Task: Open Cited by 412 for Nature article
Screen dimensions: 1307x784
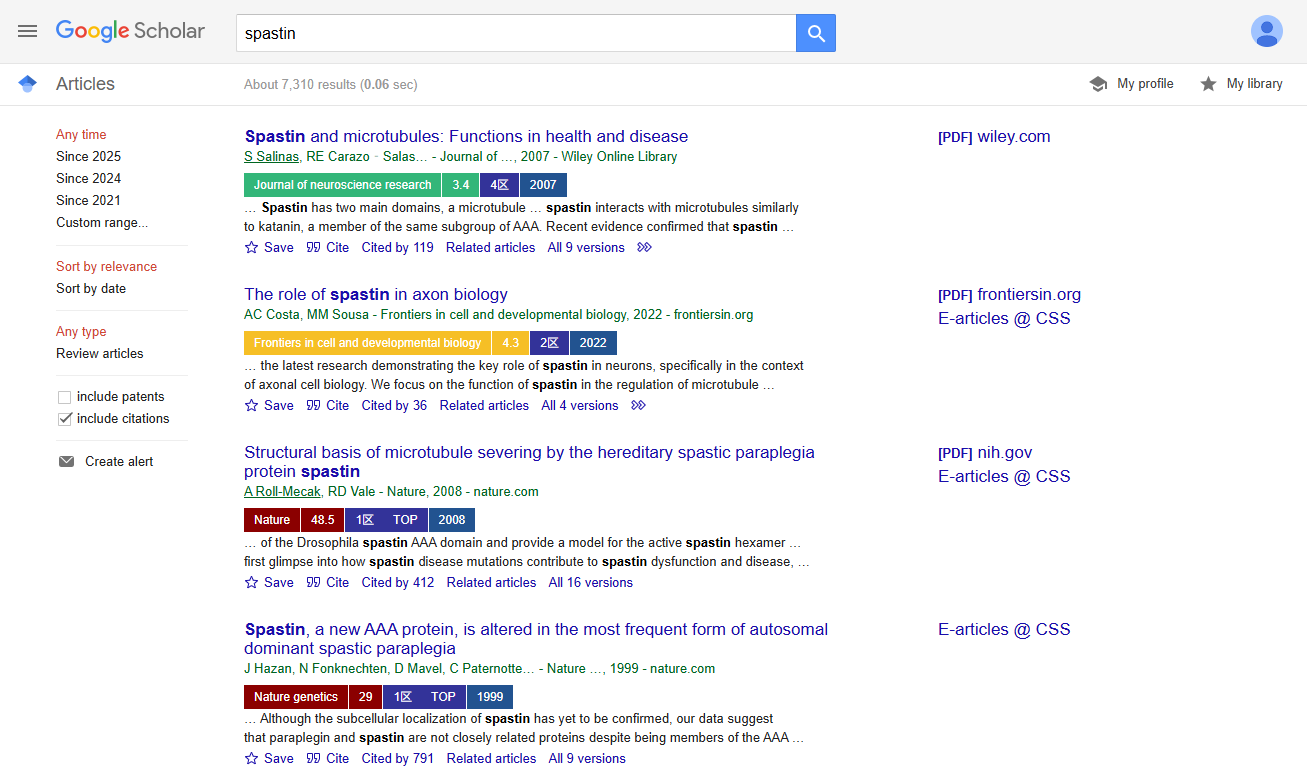Action: (x=398, y=583)
